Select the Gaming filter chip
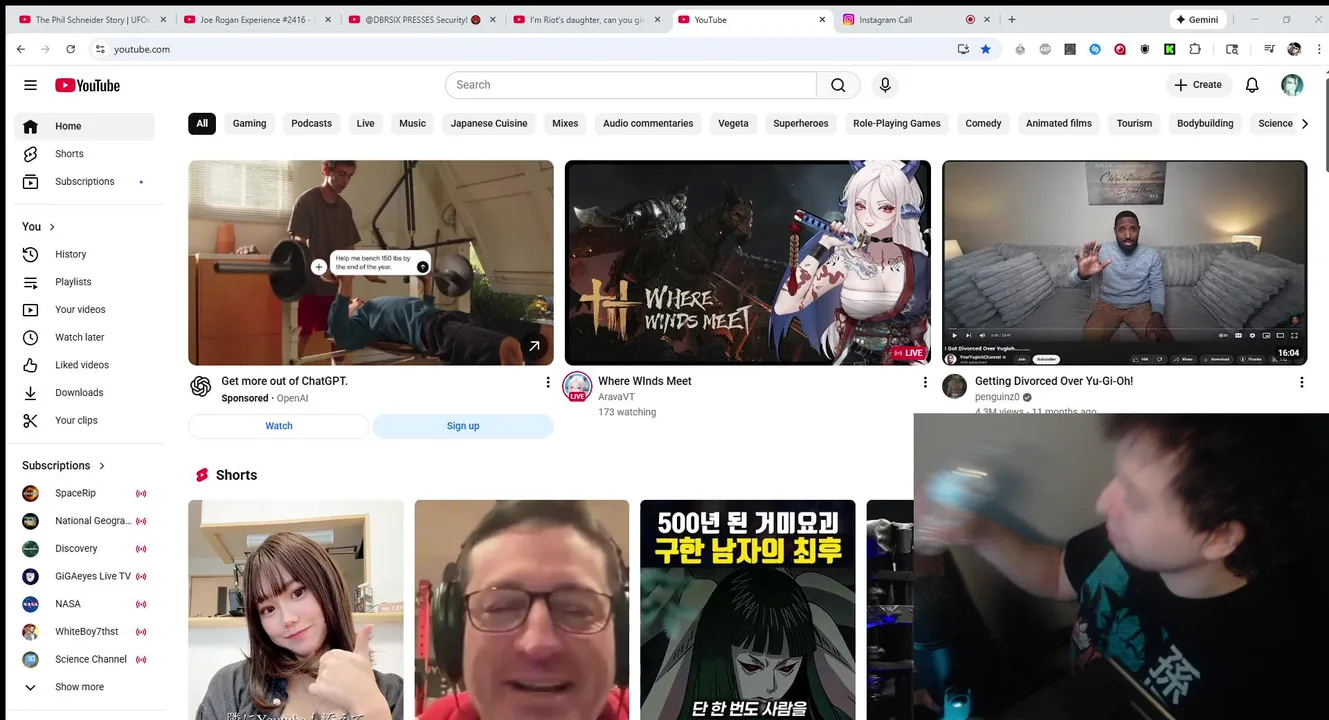The width and height of the screenshot is (1329, 720). tap(249, 124)
